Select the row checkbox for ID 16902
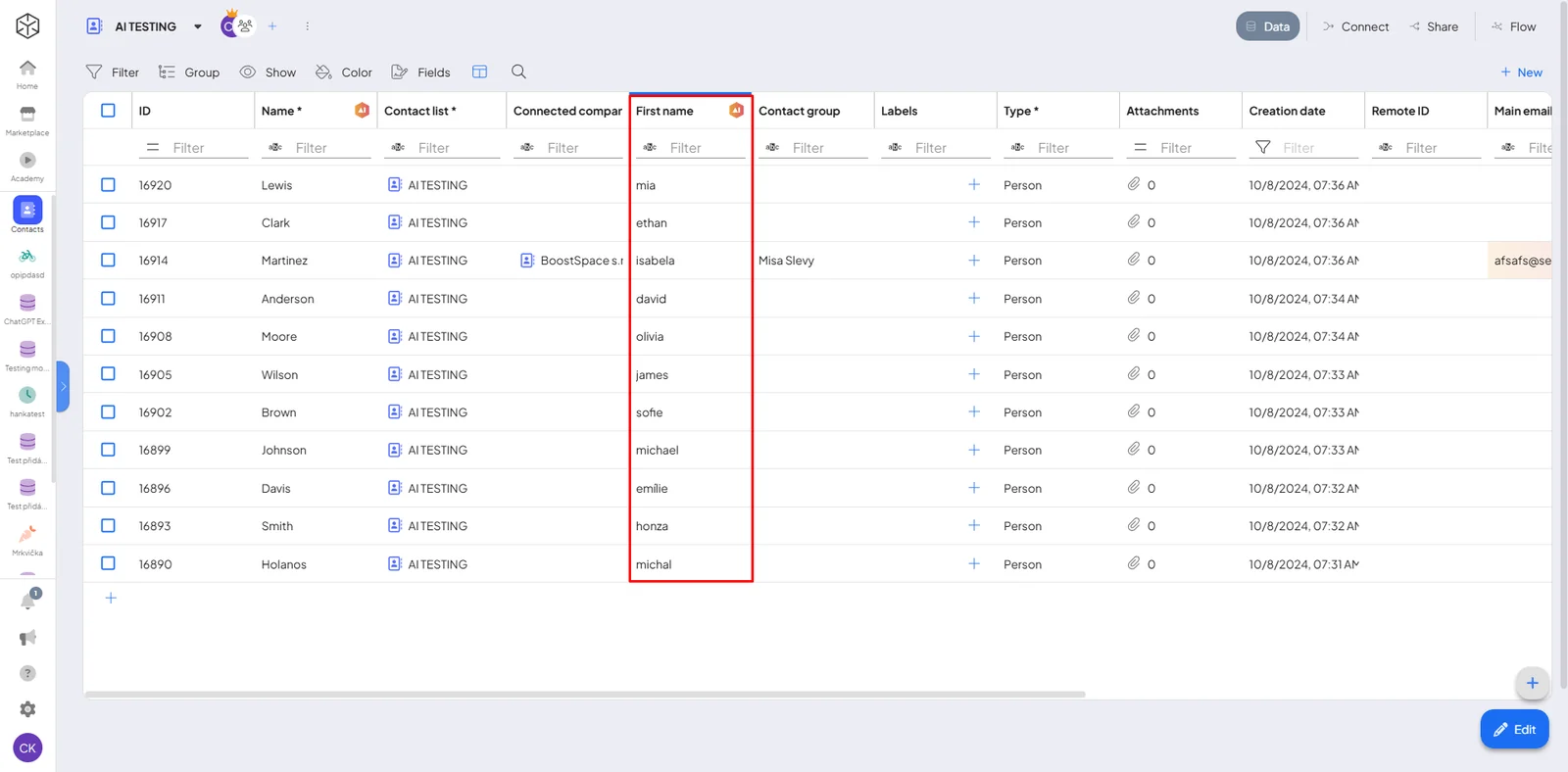Viewport: 1568px width, 772px height. pyautogui.click(x=108, y=411)
